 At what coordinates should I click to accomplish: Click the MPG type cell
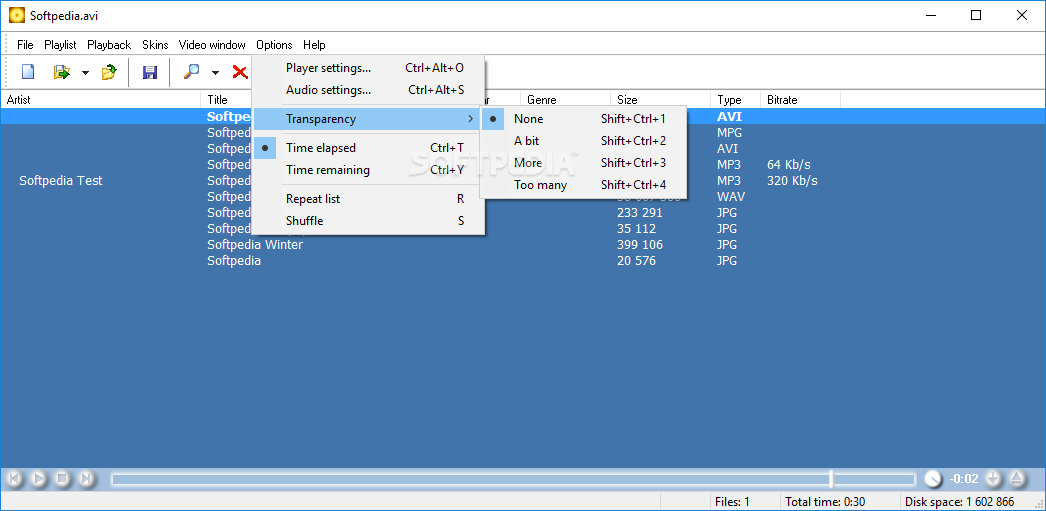tap(730, 133)
